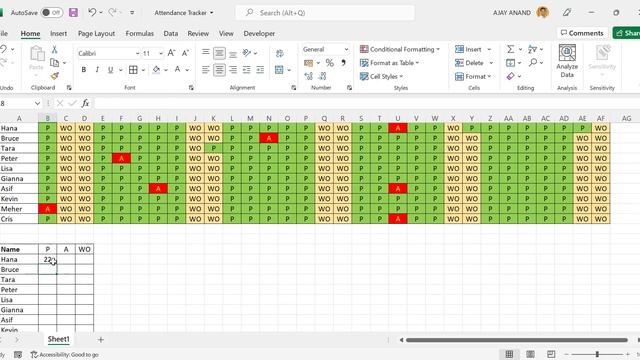Decrease font size with smaller A icon

185,53
